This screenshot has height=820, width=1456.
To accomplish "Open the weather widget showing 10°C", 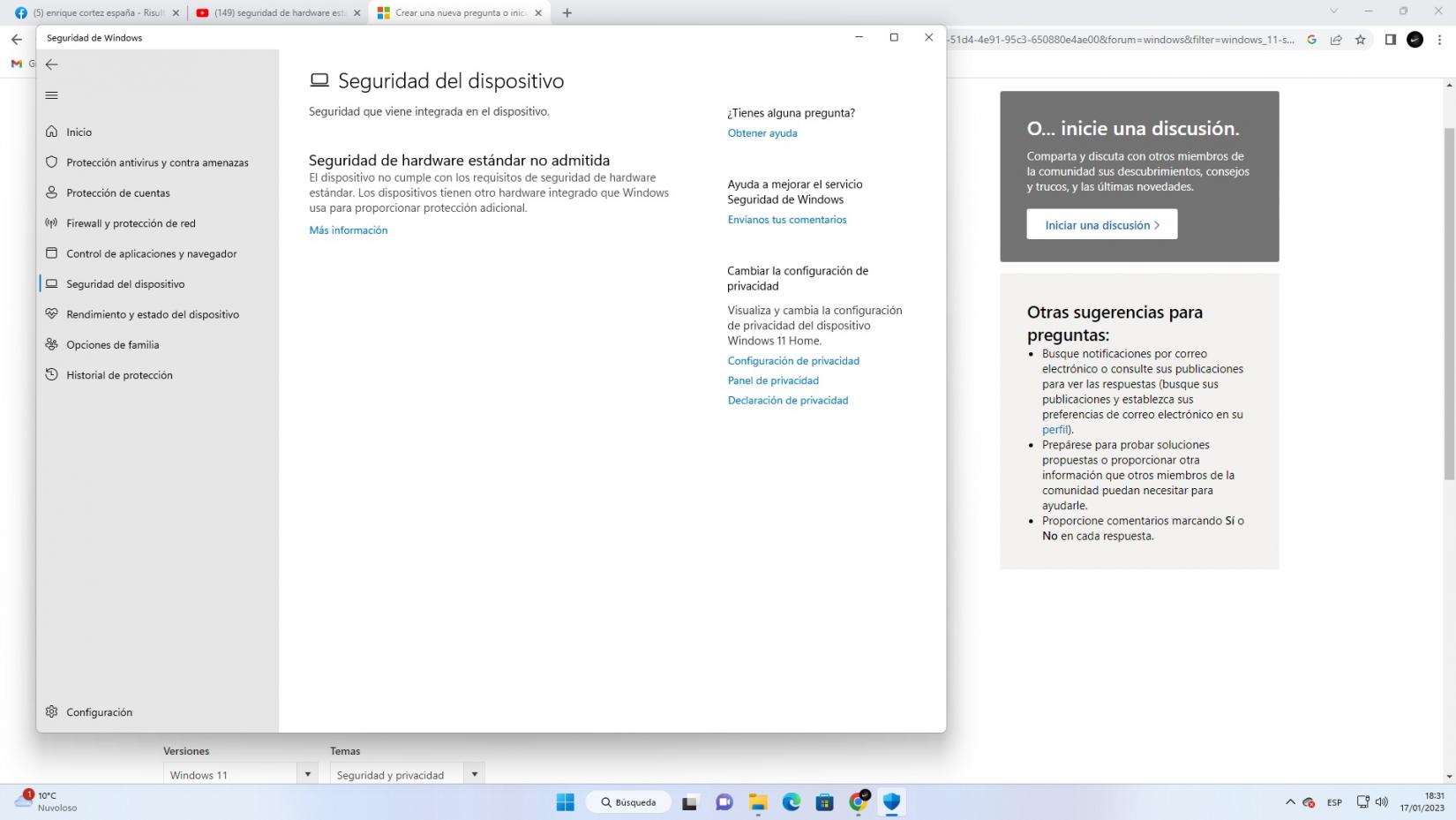I will click(47, 801).
